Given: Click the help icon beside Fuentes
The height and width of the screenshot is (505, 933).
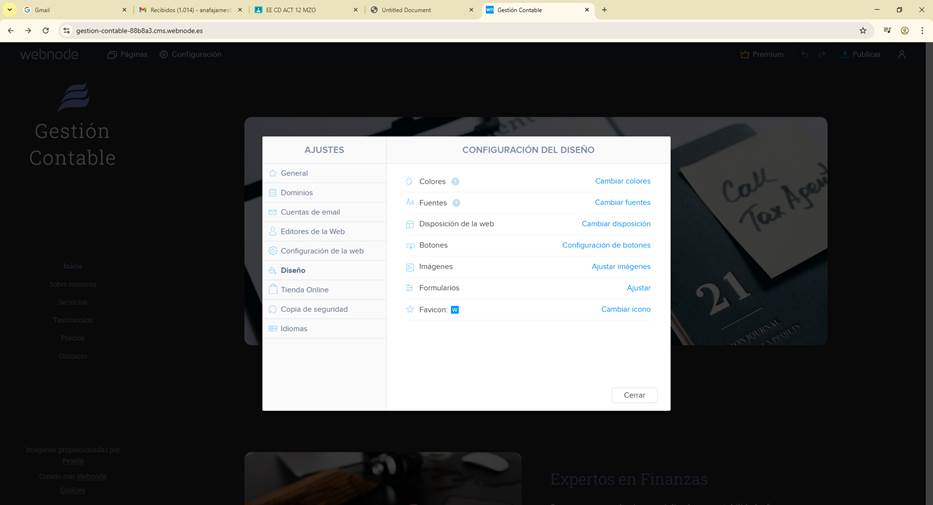Looking at the screenshot, I should (x=456, y=203).
